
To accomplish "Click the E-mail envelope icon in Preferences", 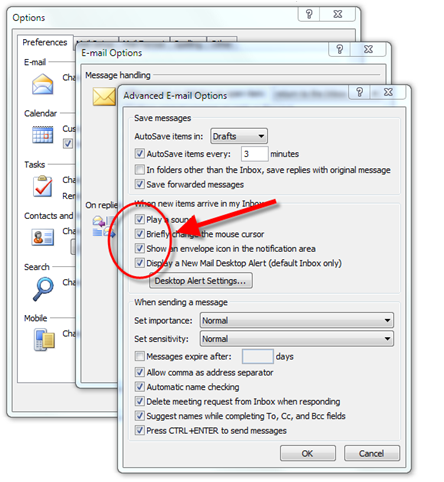I will point(42,84).
